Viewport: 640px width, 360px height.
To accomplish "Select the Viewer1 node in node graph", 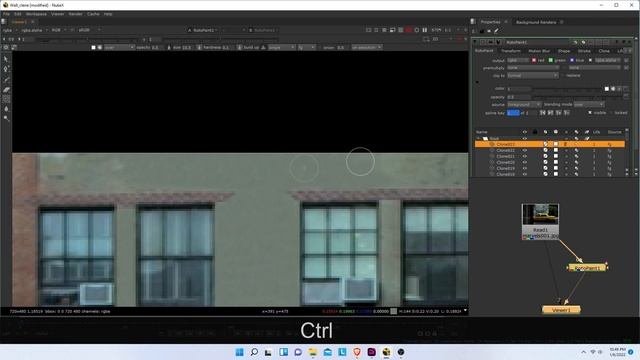I will (x=561, y=310).
